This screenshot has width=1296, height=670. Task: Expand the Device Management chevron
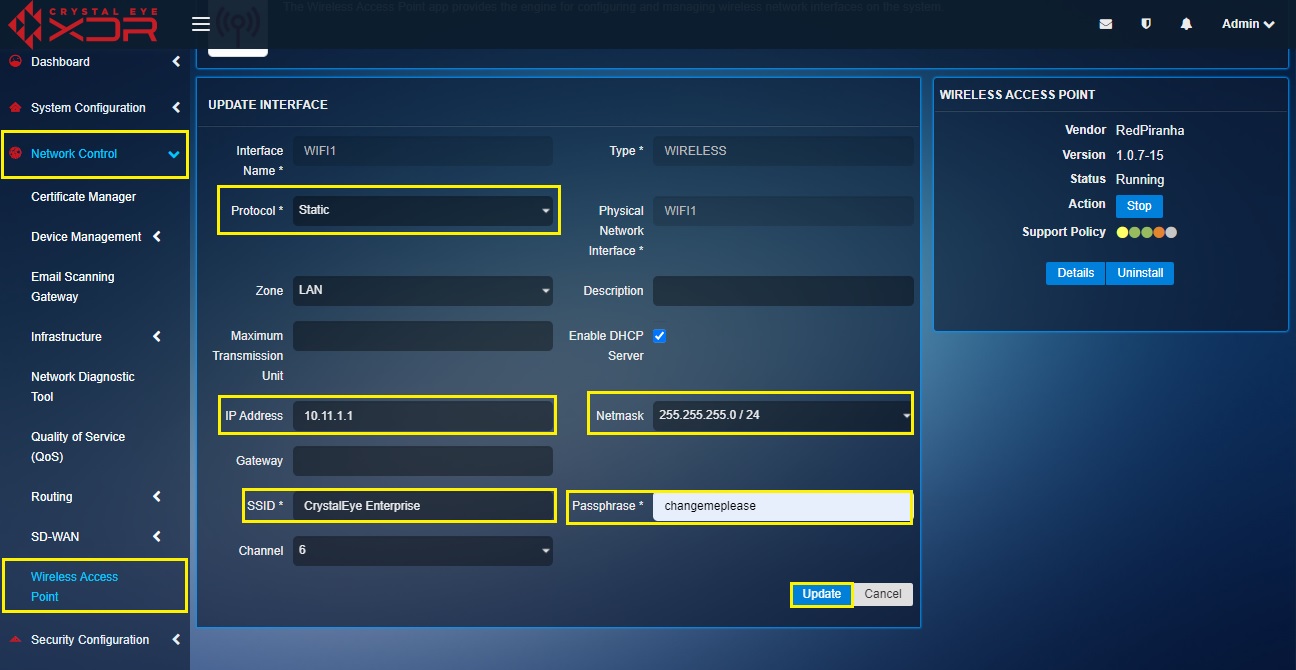click(157, 237)
